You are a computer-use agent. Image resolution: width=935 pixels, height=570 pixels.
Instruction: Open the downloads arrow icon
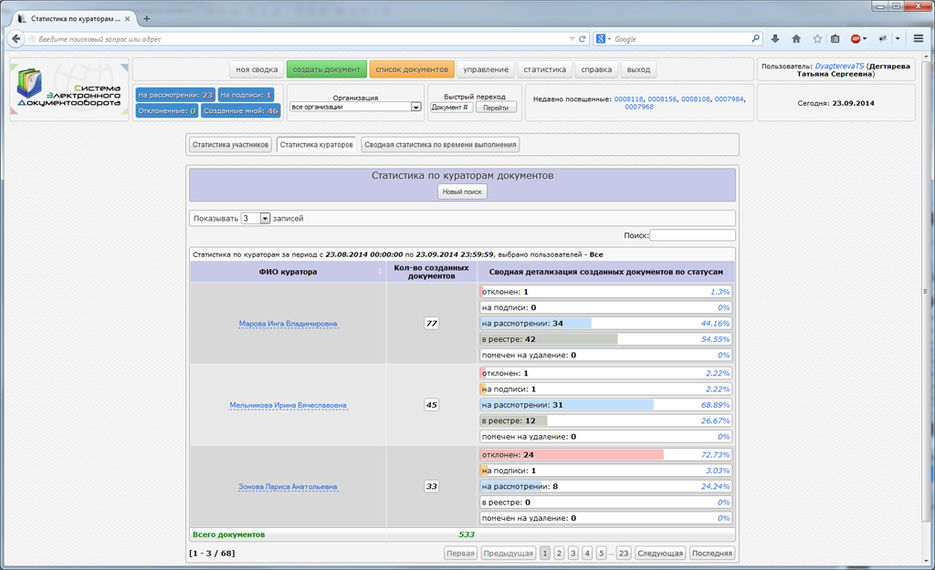[775, 39]
